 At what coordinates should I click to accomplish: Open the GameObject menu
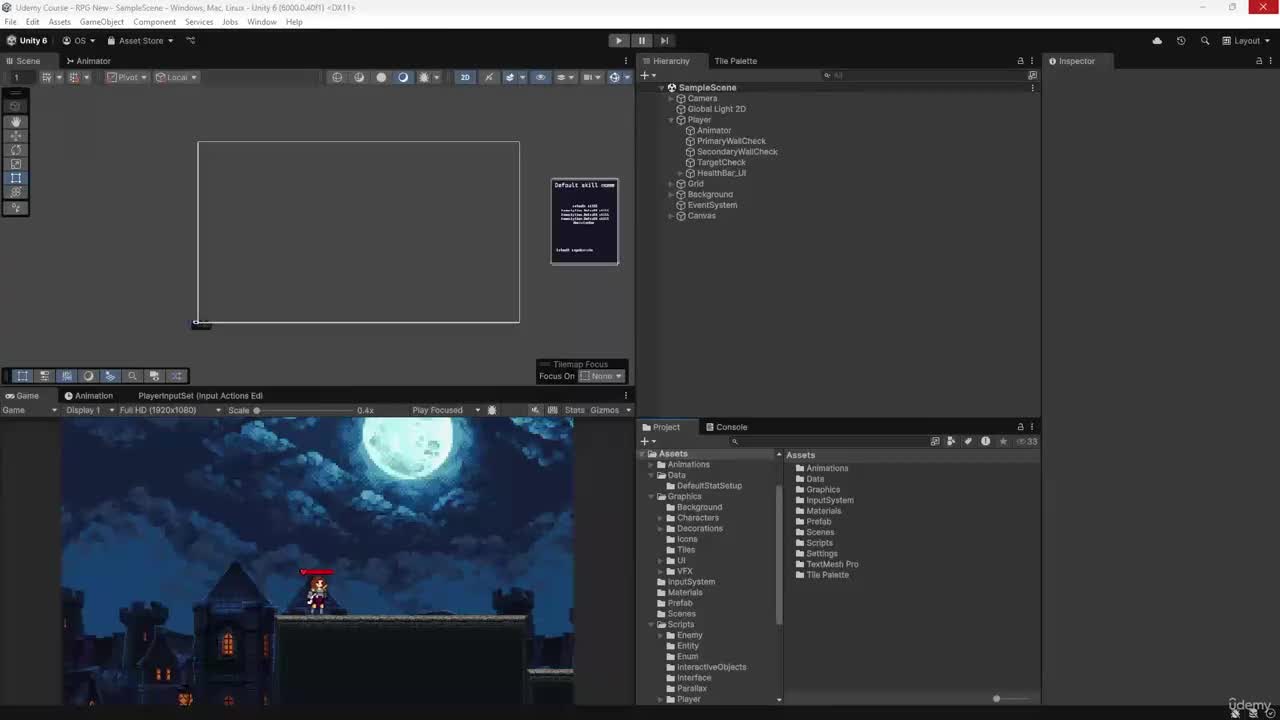(101, 22)
